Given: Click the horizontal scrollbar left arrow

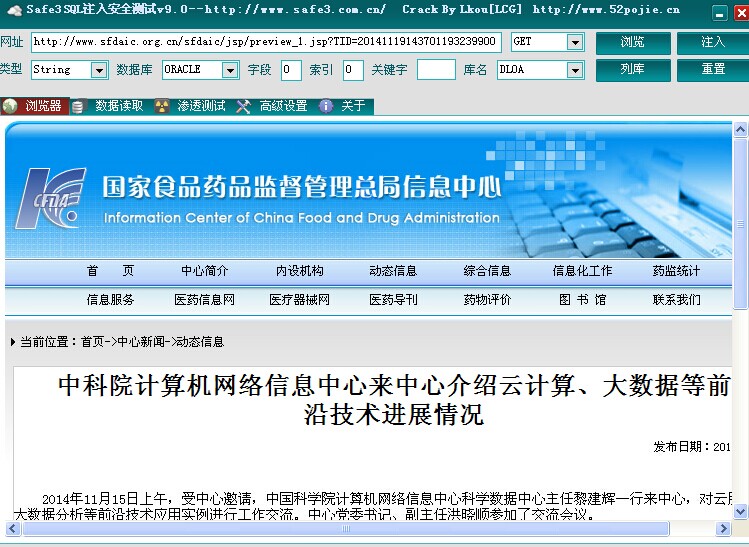Looking at the screenshot, I should (x=12, y=528).
